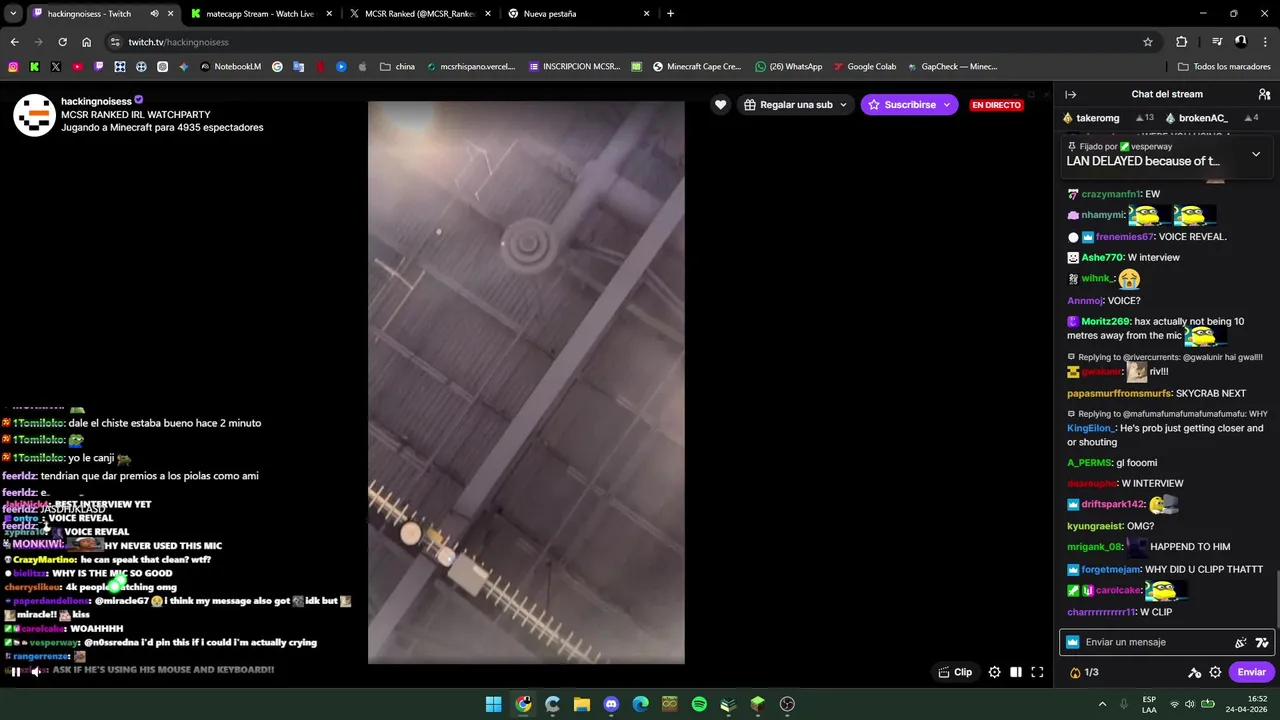Open the Regalar una sub dropdown
The height and width of the screenshot is (720, 1280).
pyautogui.click(x=796, y=104)
